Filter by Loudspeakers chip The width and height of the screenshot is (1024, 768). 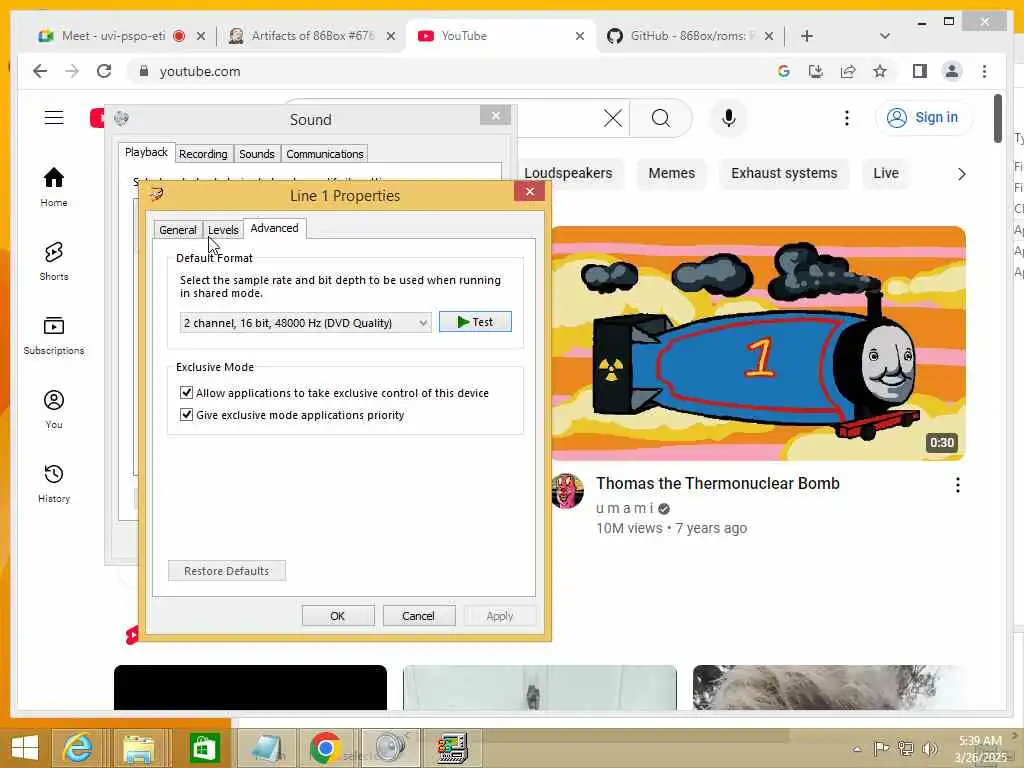click(568, 173)
